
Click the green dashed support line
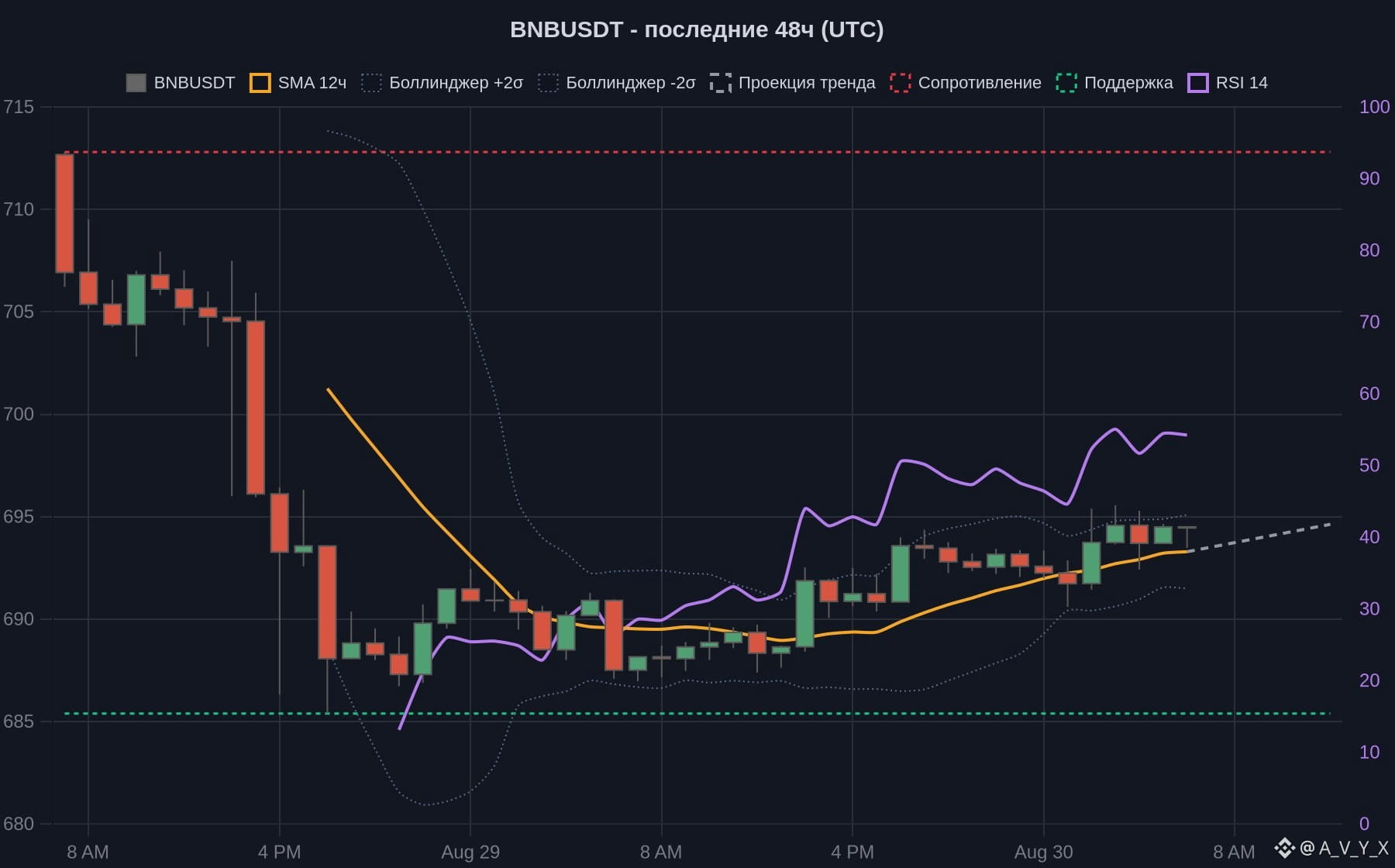coord(697,713)
